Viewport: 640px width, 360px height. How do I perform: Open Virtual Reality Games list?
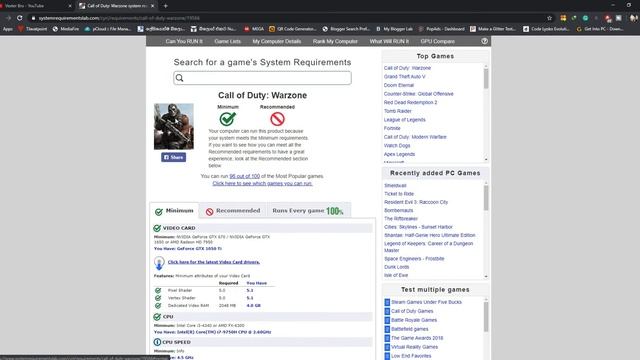point(414,347)
